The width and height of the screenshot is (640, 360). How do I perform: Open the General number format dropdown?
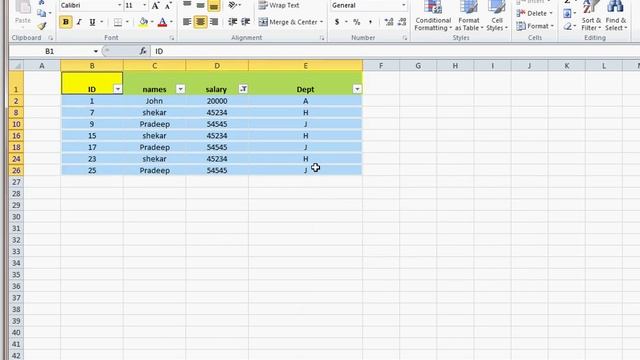pos(404,5)
